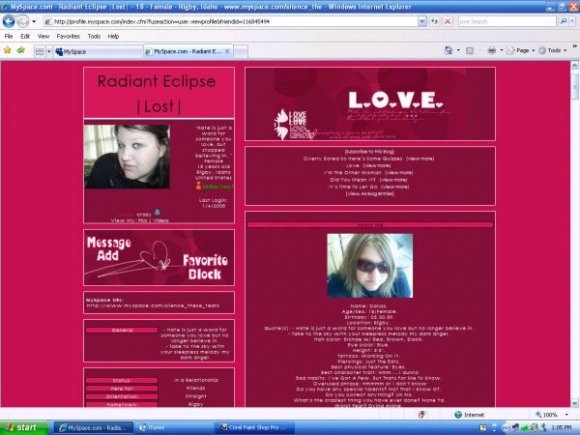
Task: Click the Internet zone status indicator
Action: (469, 415)
